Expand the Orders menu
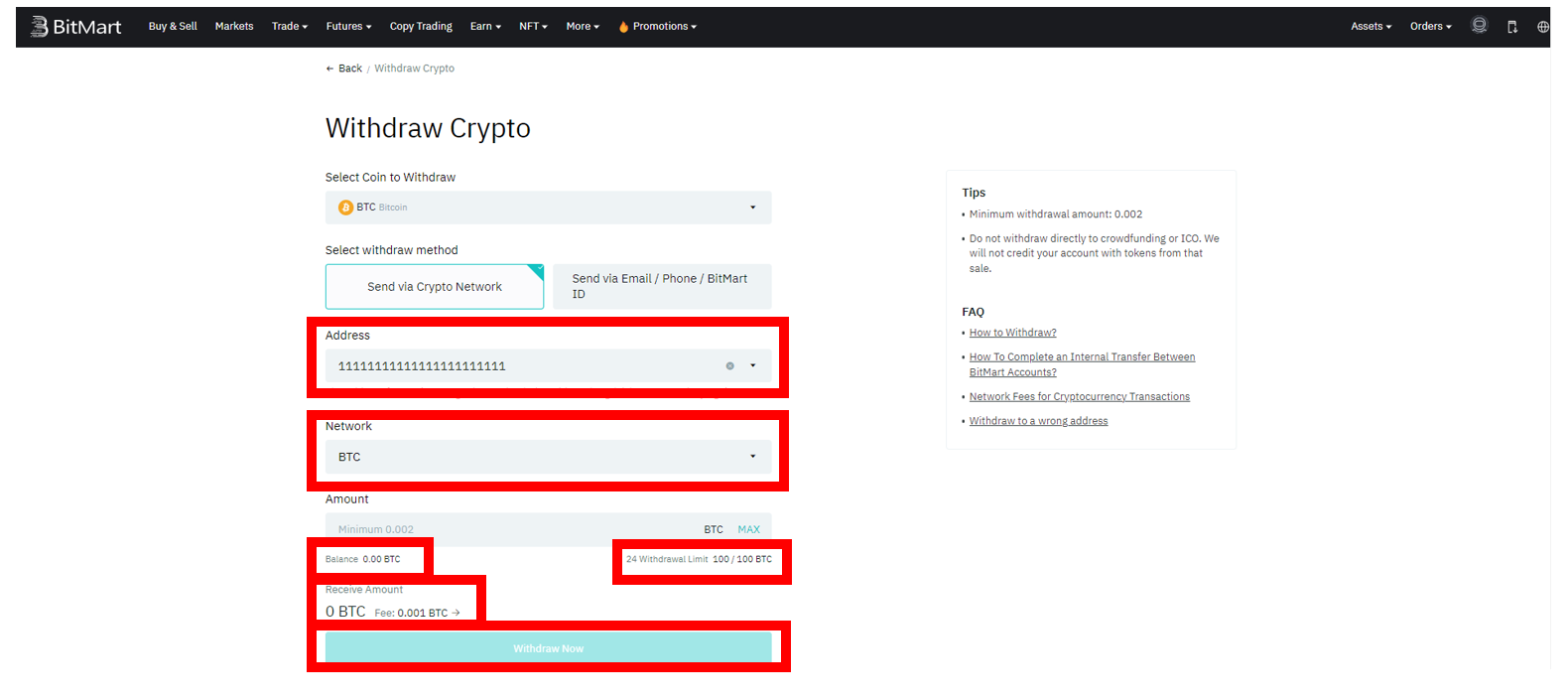The height and width of the screenshot is (700, 1568). [x=1430, y=27]
